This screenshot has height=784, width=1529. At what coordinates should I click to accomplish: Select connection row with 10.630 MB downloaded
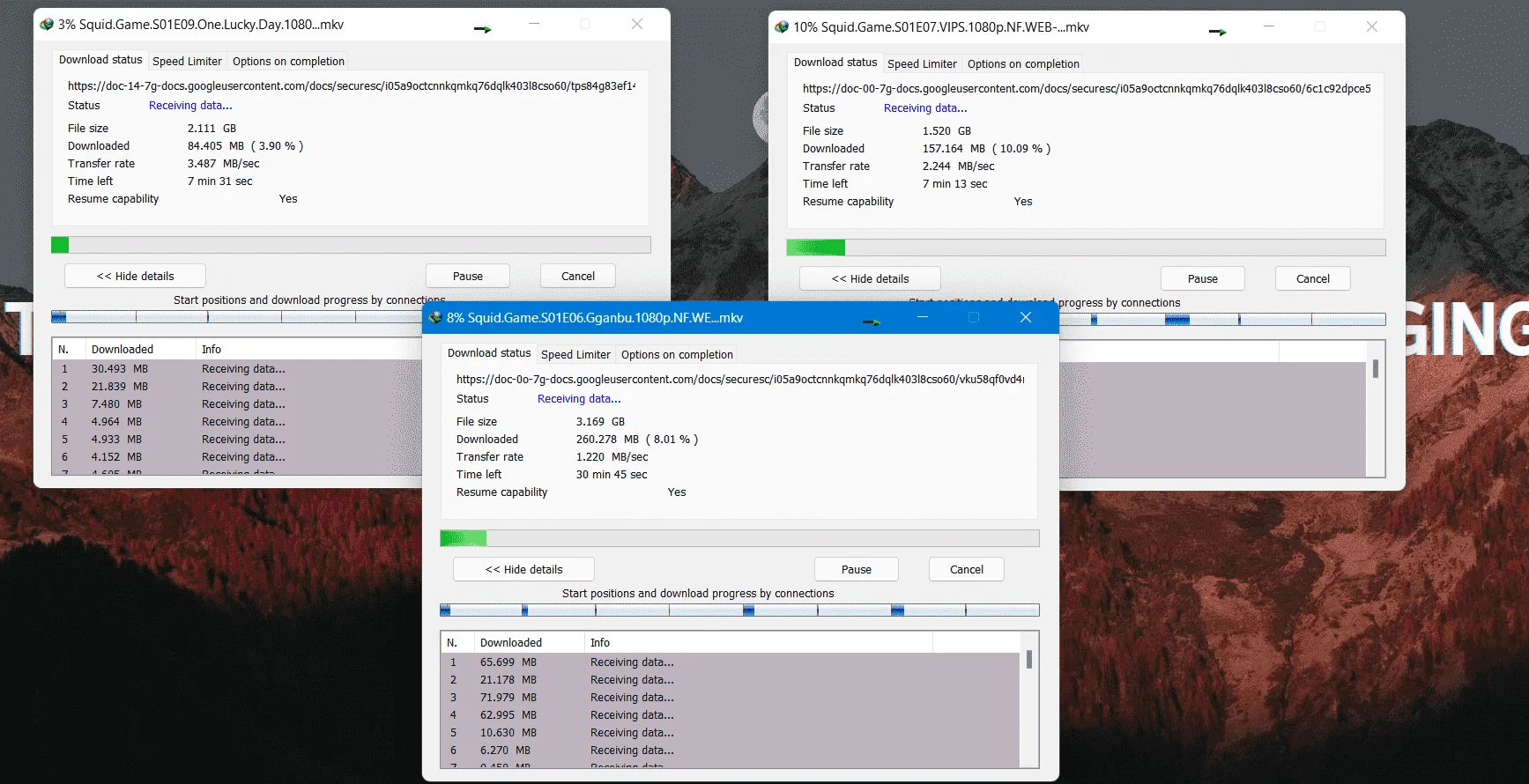(x=731, y=732)
